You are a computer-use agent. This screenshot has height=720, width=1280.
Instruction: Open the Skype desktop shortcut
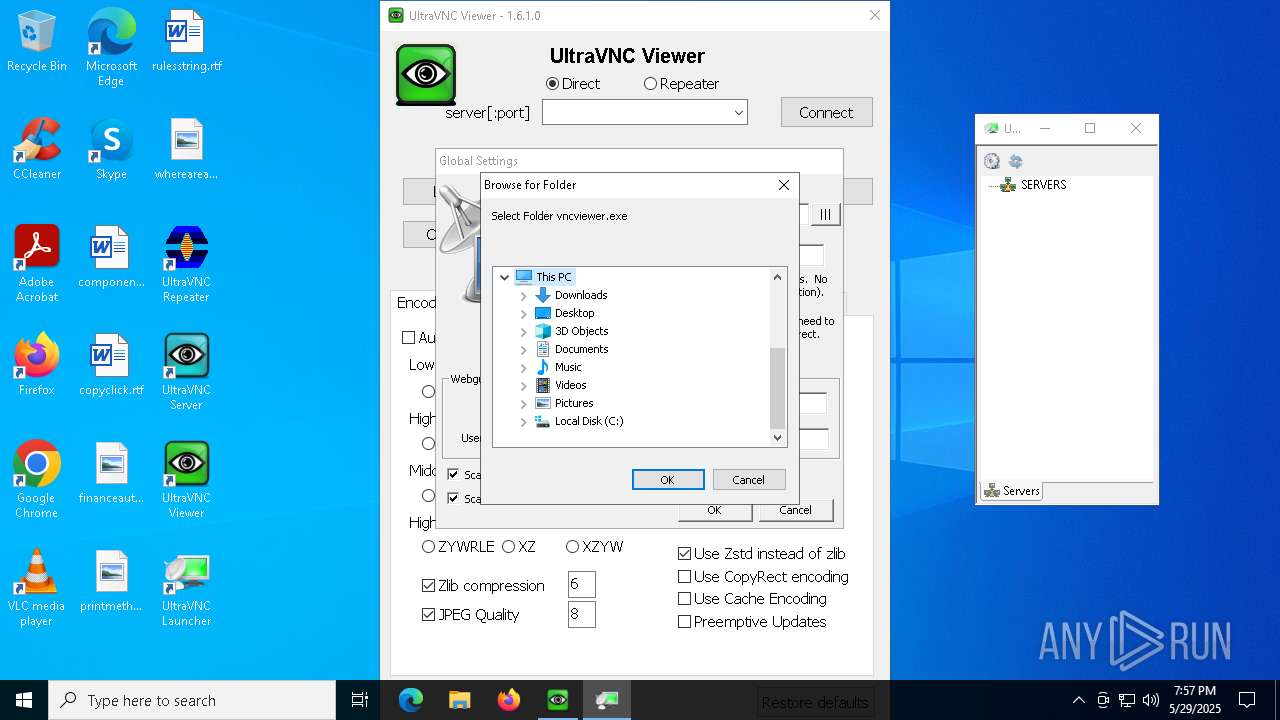pos(111,148)
